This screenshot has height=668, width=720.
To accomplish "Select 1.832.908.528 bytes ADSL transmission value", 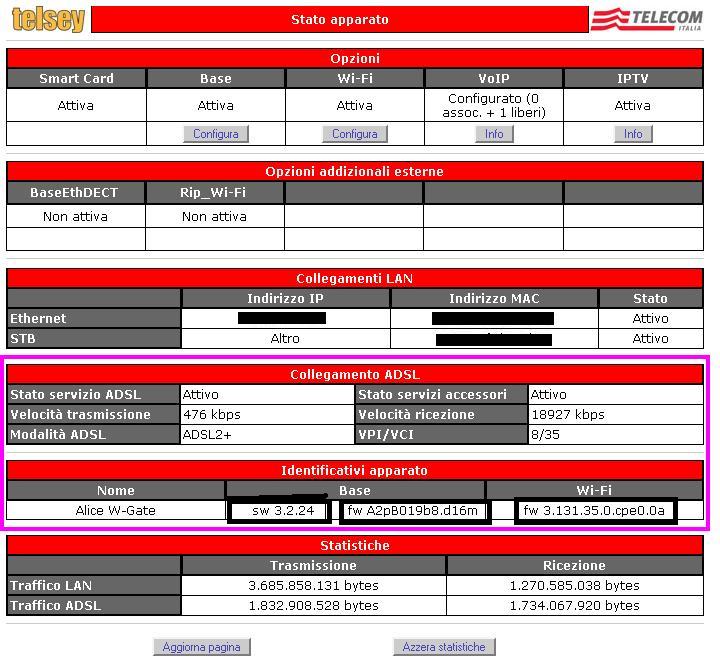I will pyautogui.click(x=314, y=606).
